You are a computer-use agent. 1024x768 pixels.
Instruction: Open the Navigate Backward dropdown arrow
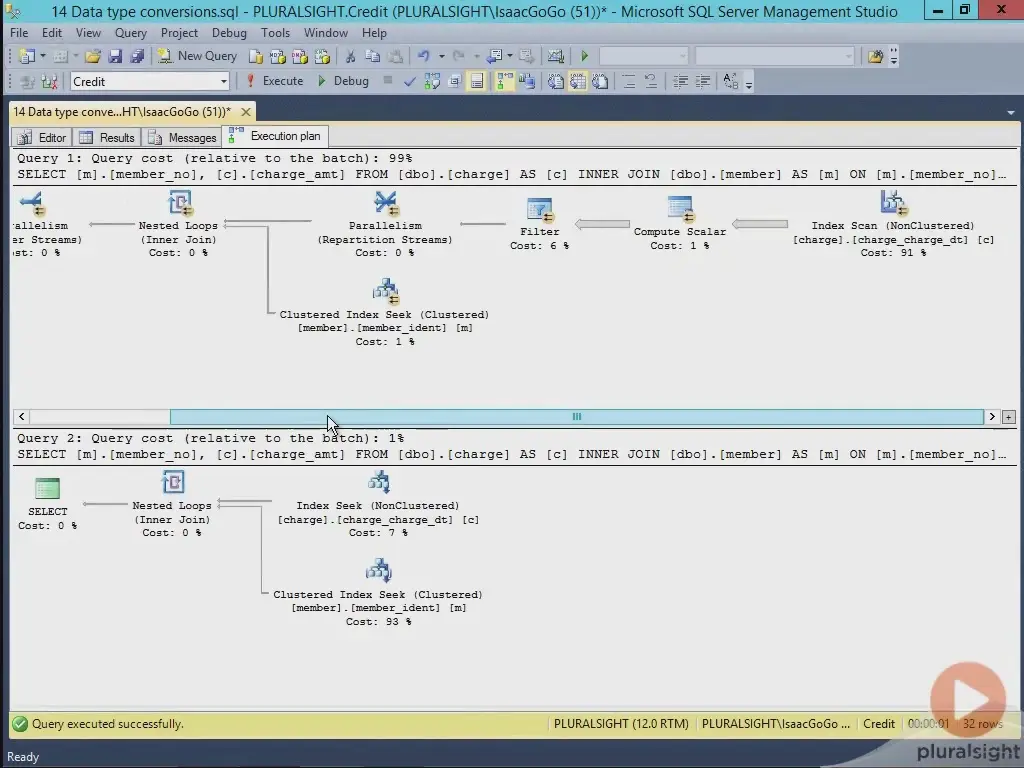pyautogui.click(x=509, y=56)
